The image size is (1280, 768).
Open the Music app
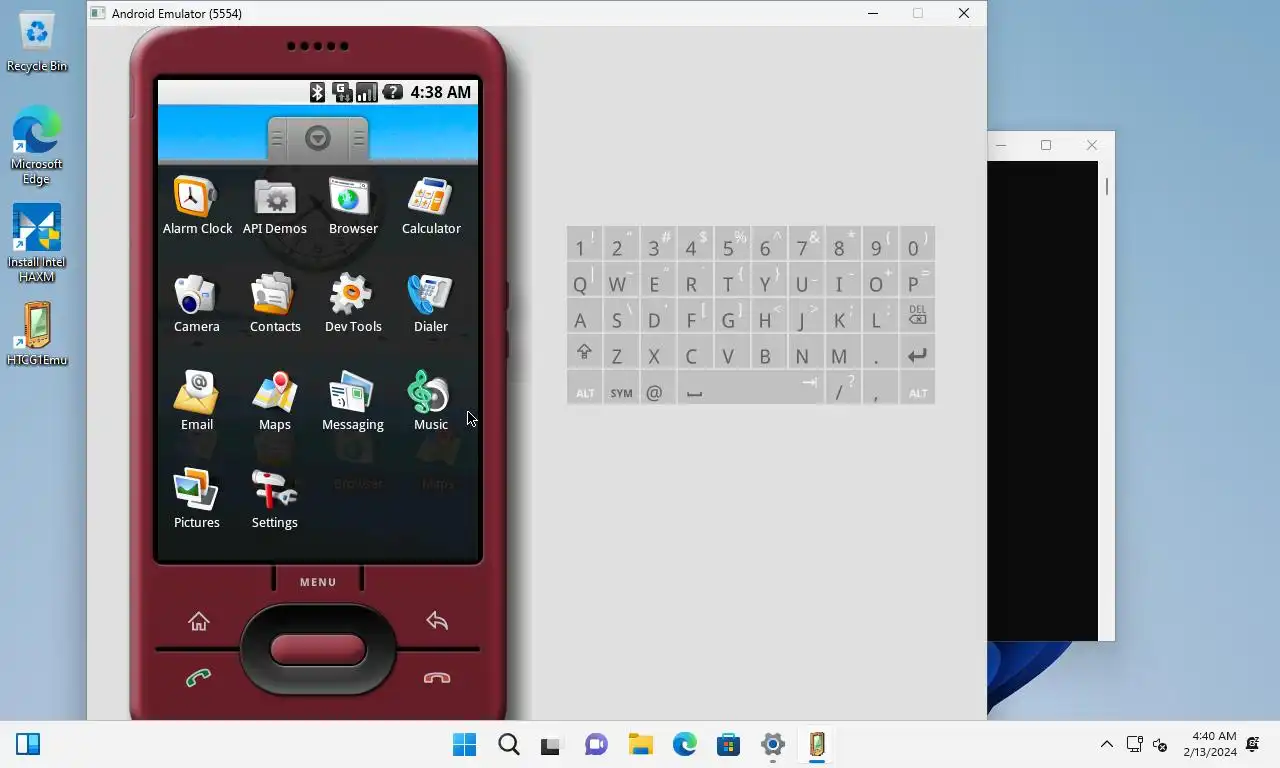click(431, 402)
